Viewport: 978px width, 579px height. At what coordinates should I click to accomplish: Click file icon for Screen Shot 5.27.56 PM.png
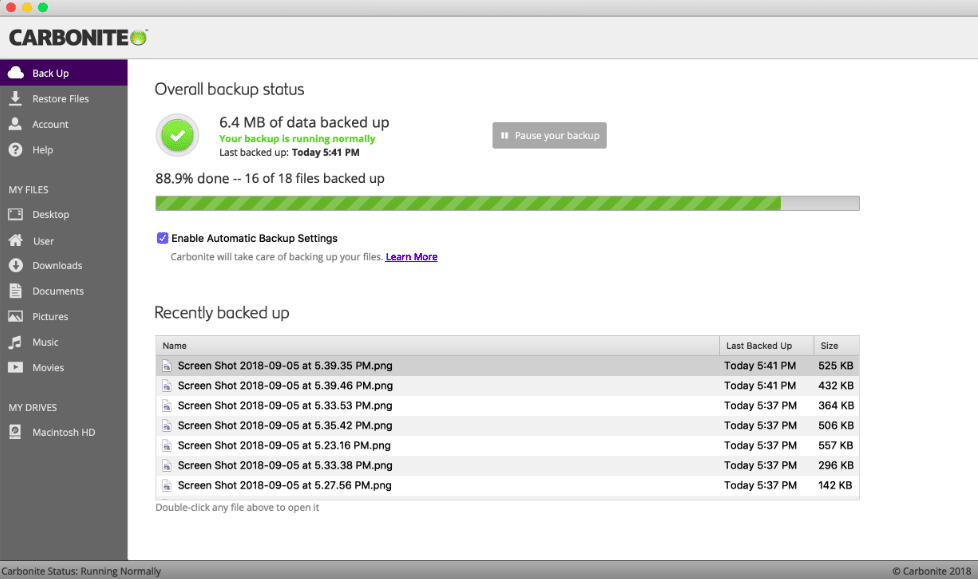(167, 485)
